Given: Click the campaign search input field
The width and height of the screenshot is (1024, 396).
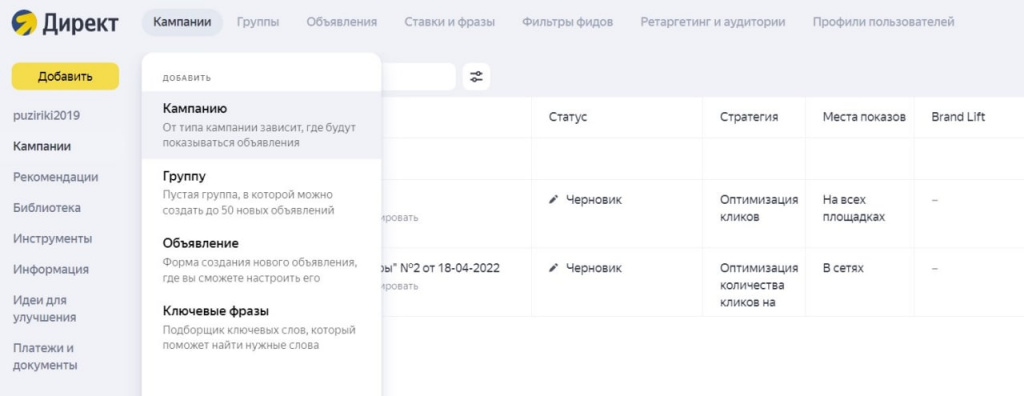Looking at the screenshot, I should pos(418,76).
